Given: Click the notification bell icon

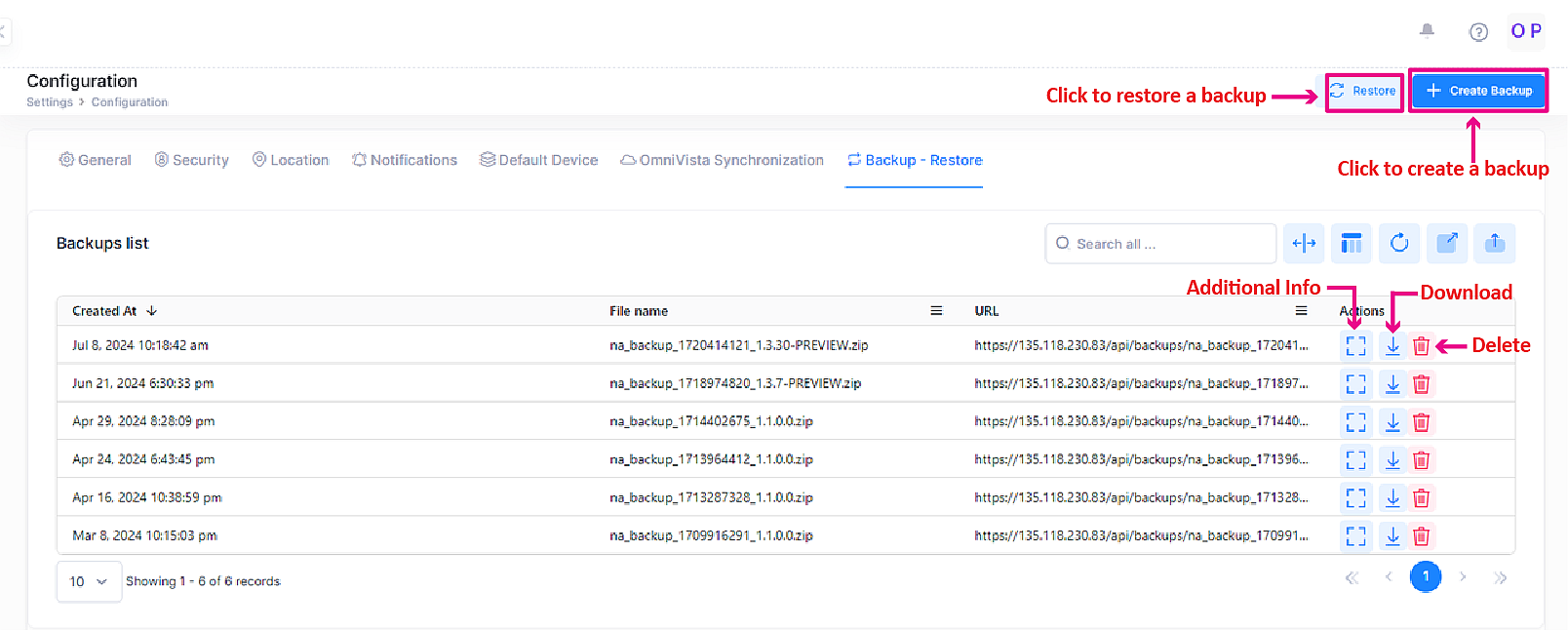Looking at the screenshot, I should pos(1427,31).
